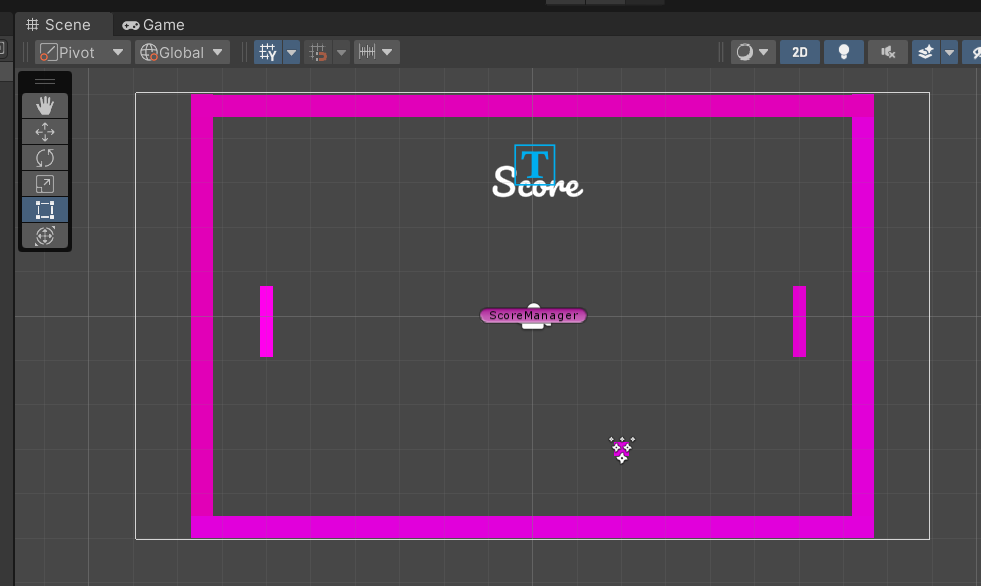Switch to the Game tab
The image size is (981, 586).
pos(152,24)
